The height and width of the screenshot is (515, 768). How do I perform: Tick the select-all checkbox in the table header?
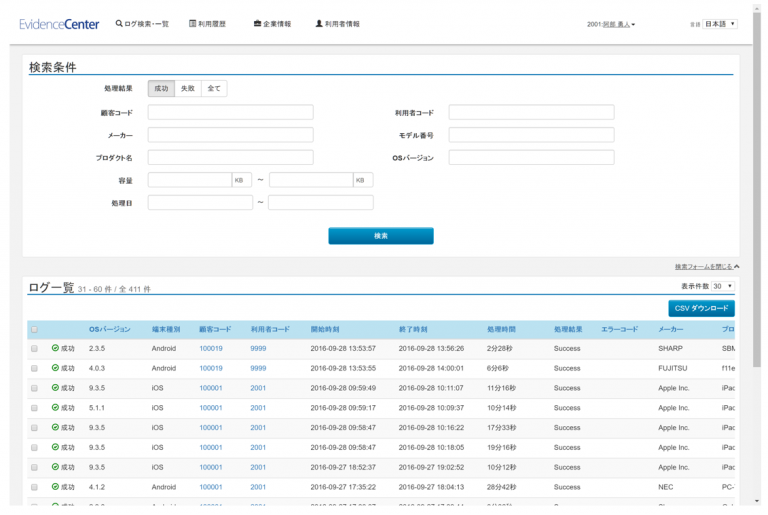[x=34, y=329]
